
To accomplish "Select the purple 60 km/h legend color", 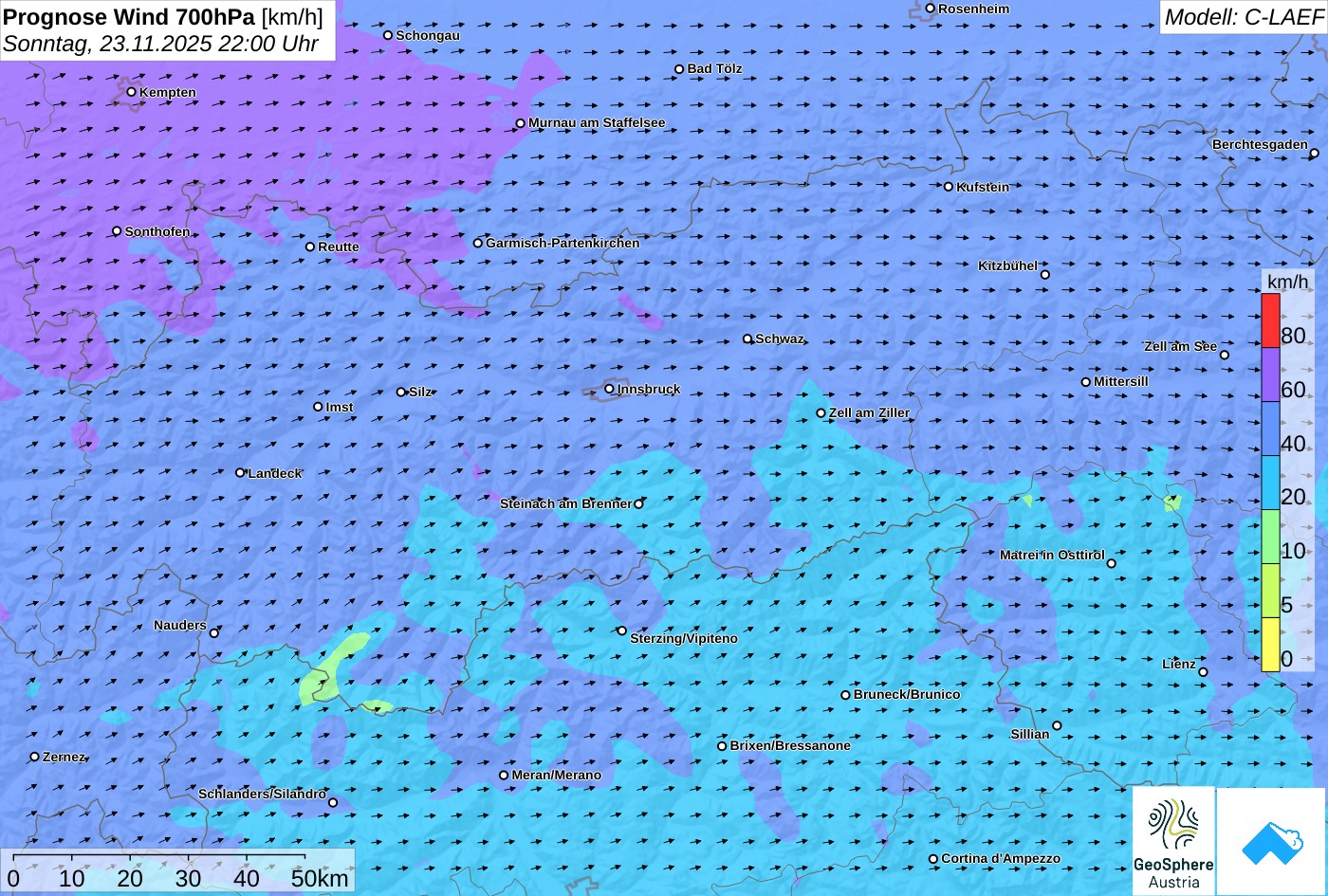I will coord(1270,375).
